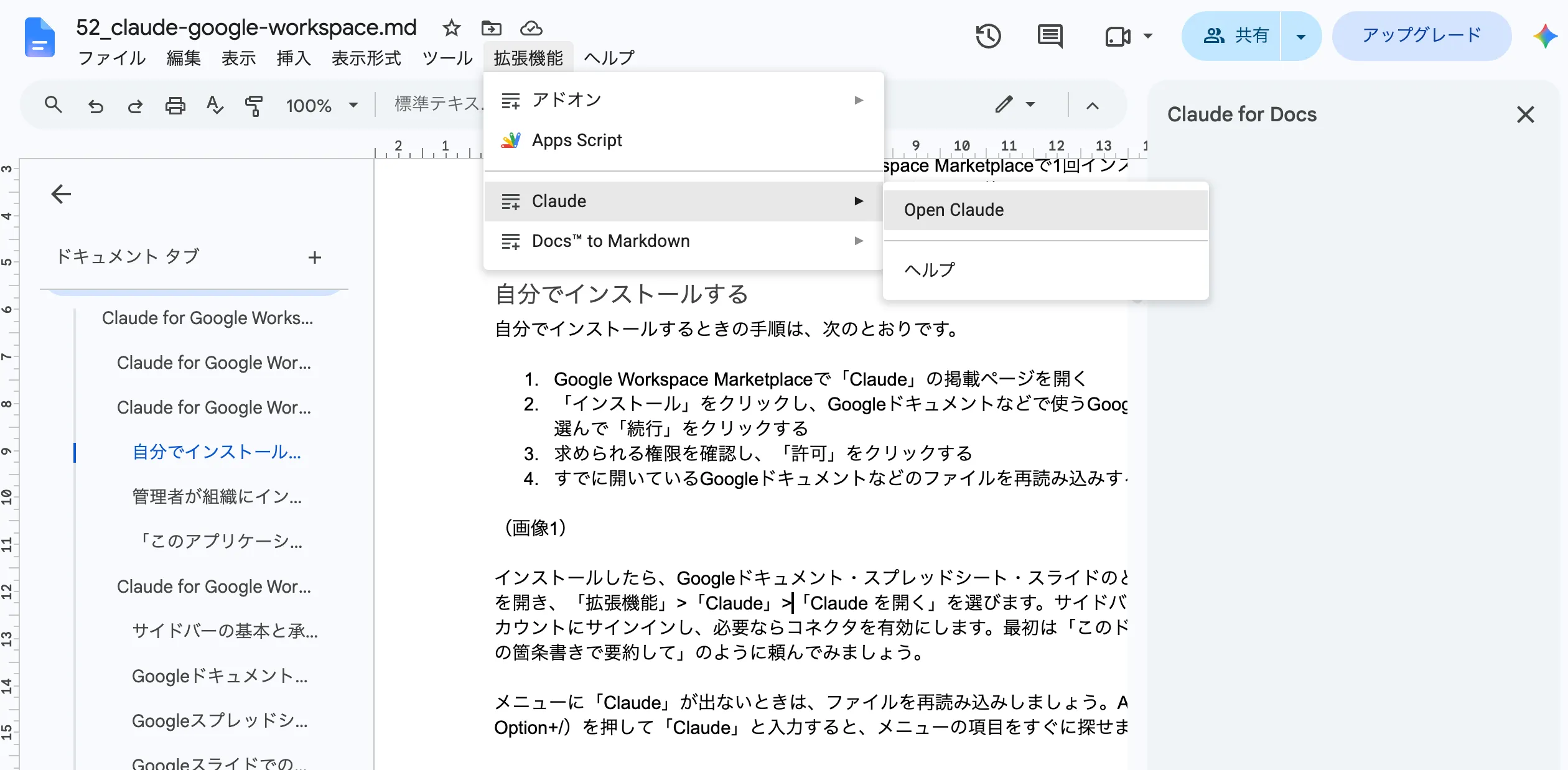Click the 自分でインストールする heading text
Viewport: 1568px width, 770px height.
(x=621, y=294)
